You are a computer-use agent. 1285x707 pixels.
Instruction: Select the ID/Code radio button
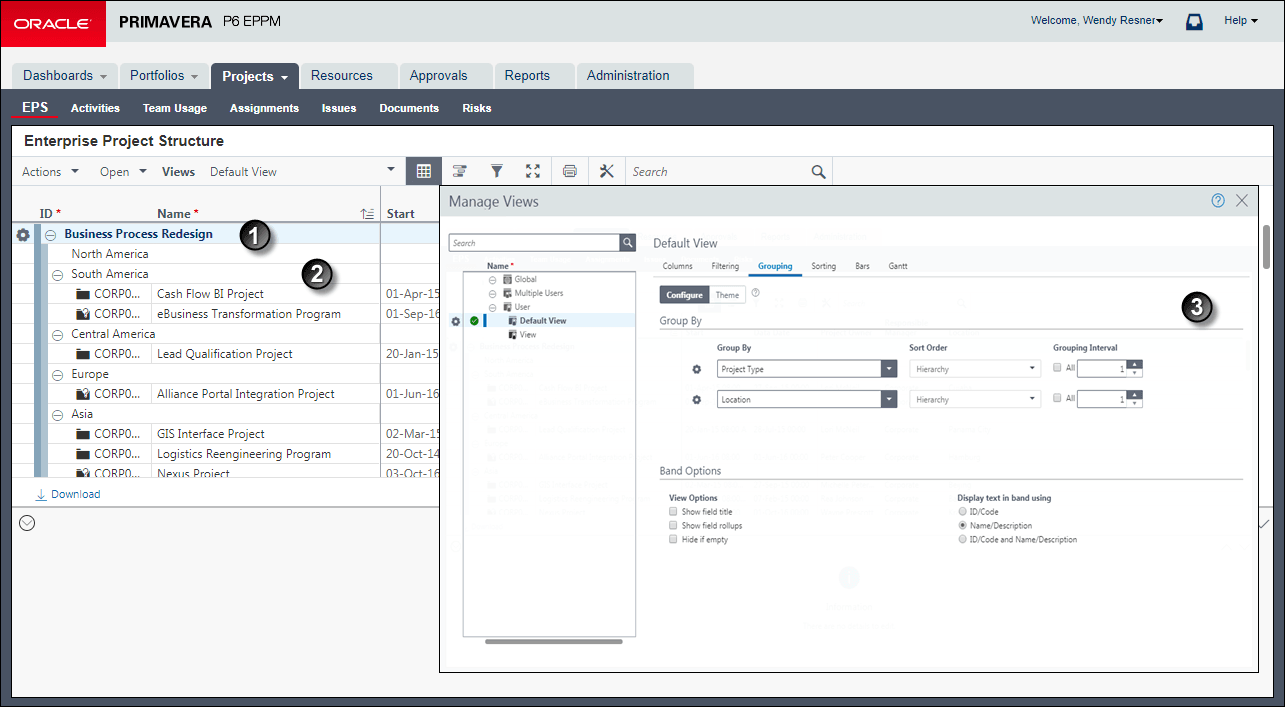click(962, 511)
